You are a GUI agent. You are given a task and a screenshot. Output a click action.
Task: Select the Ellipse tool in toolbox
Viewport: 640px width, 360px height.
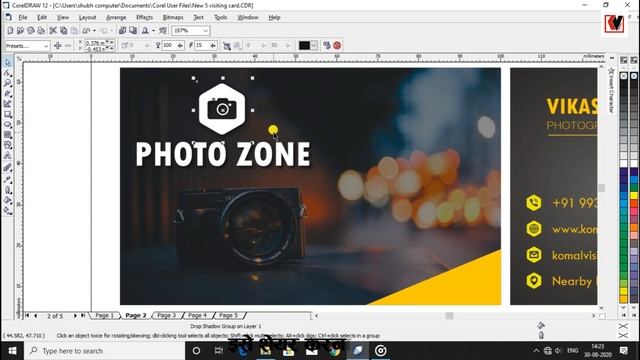tap(7, 124)
